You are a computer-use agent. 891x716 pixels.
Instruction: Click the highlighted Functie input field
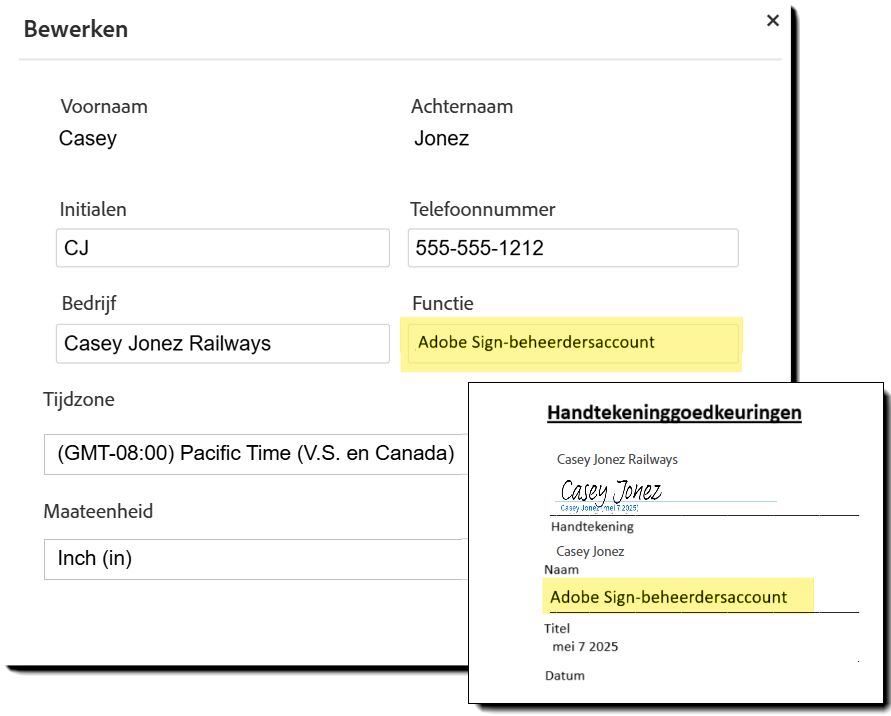[573, 343]
